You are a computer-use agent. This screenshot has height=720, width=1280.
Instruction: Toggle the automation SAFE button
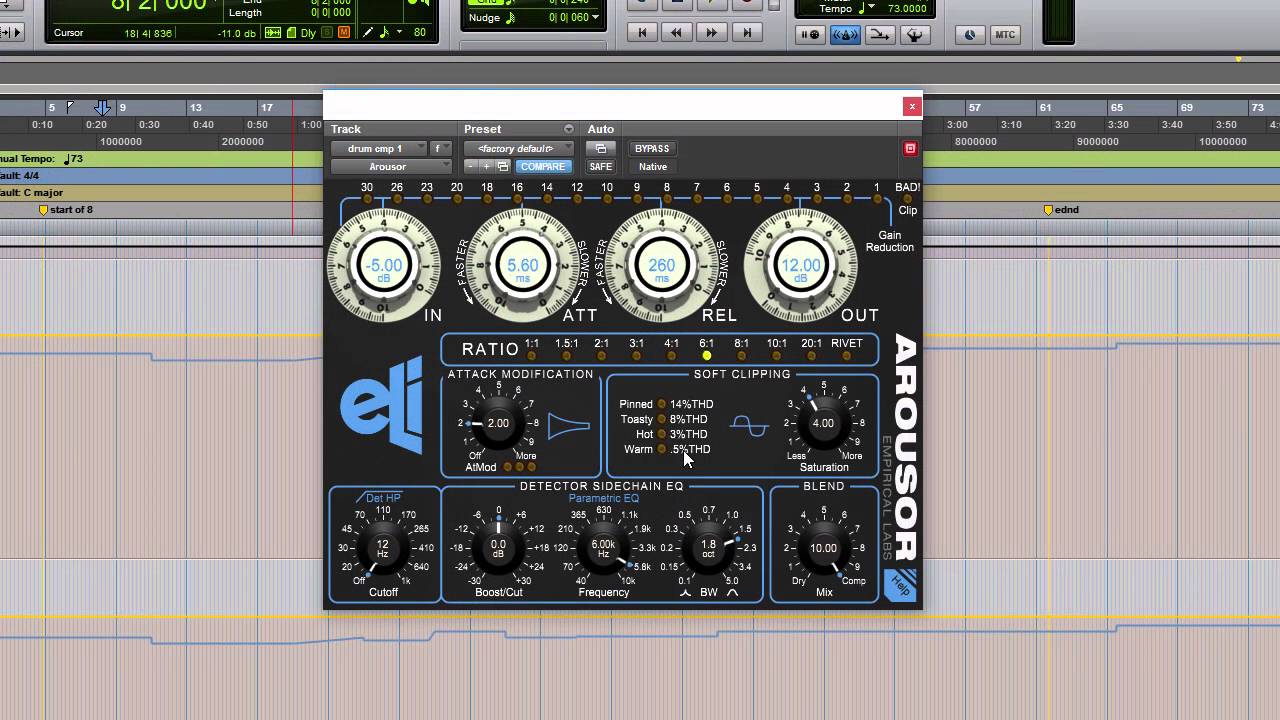[x=601, y=166]
